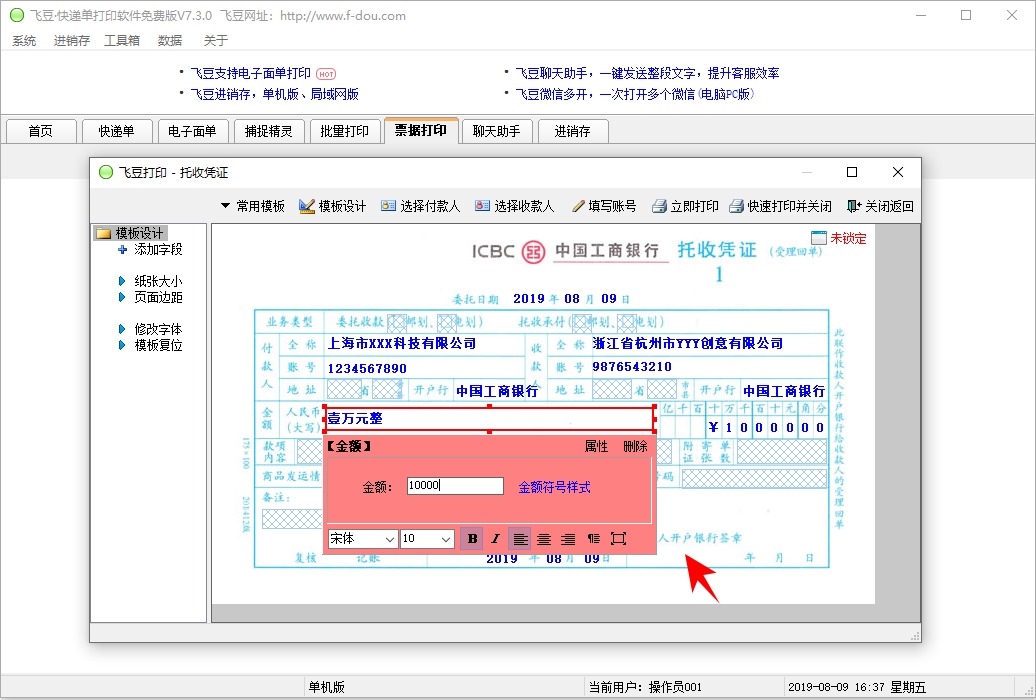Open the 常用模板 dropdown
1036x700 pixels.
(253, 206)
